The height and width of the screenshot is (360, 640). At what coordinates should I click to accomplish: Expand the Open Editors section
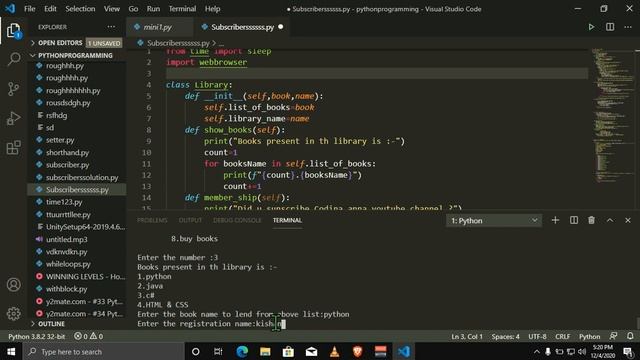click(x=76, y=43)
